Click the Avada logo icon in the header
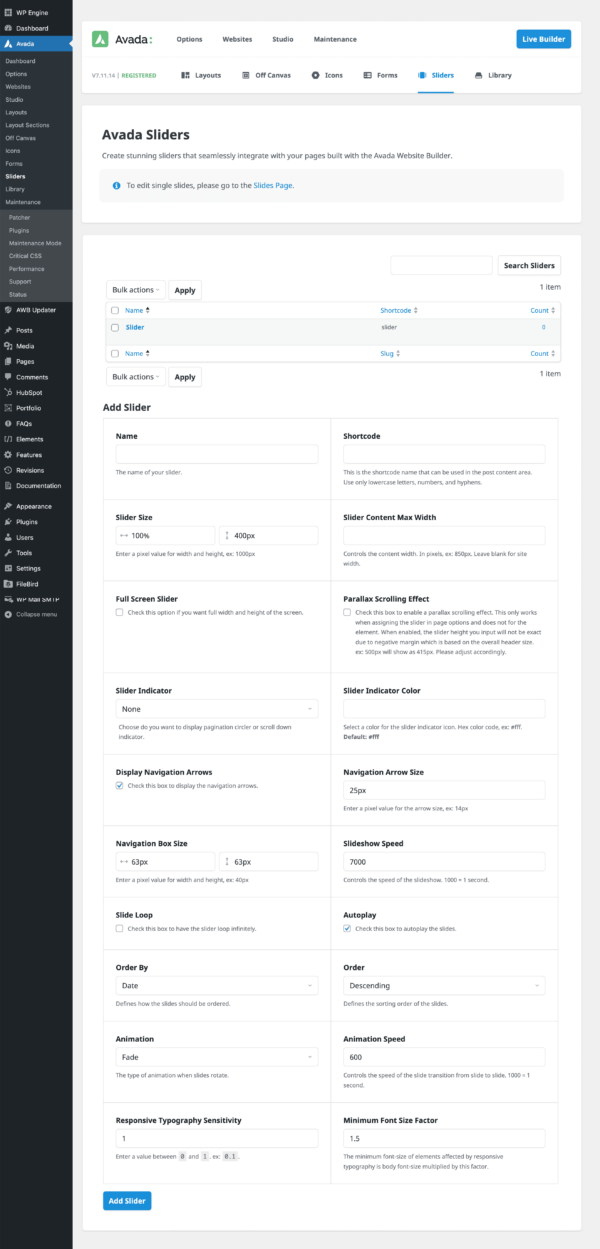 coord(100,40)
